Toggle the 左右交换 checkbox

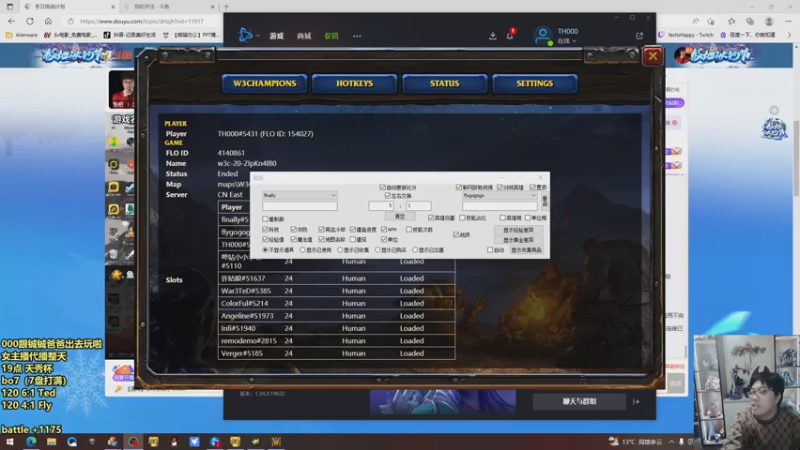pos(398,195)
